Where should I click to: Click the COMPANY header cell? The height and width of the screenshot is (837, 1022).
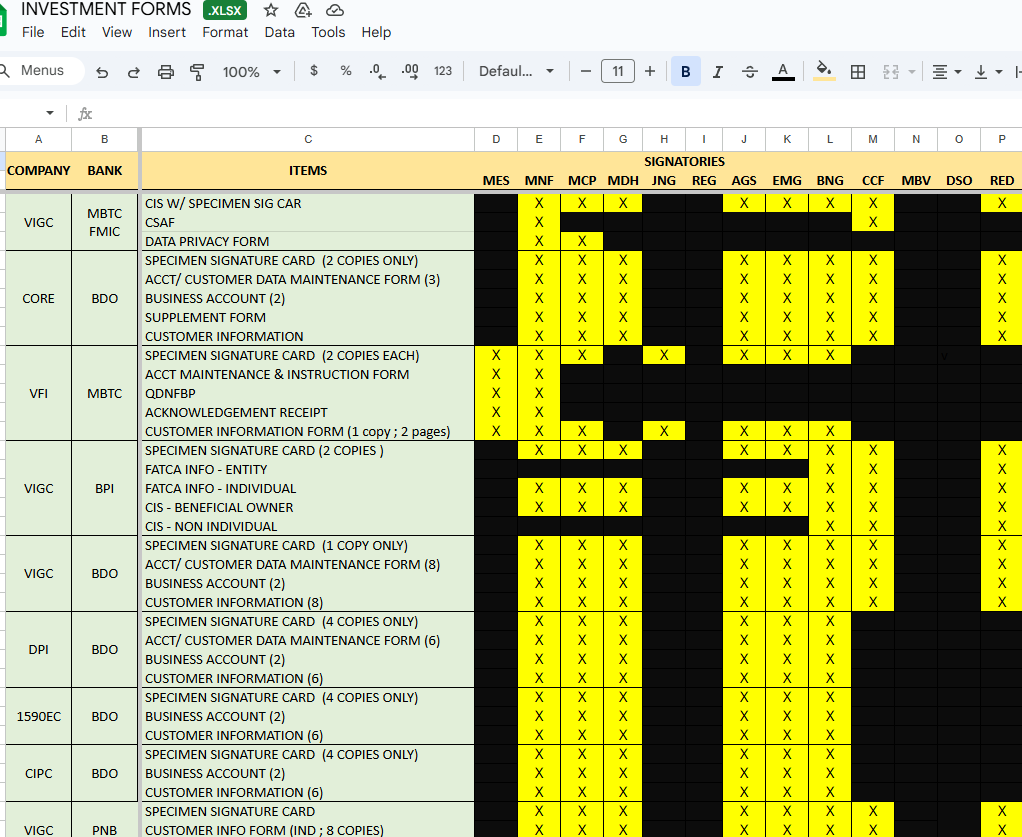tap(38, 171)
